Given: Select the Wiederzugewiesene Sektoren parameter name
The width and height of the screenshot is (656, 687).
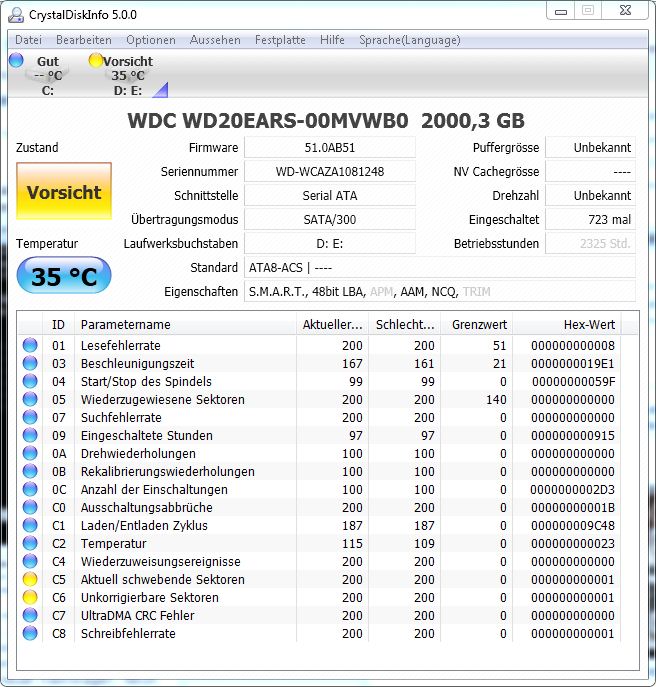Looking at the screenshot, I should 163,399.
